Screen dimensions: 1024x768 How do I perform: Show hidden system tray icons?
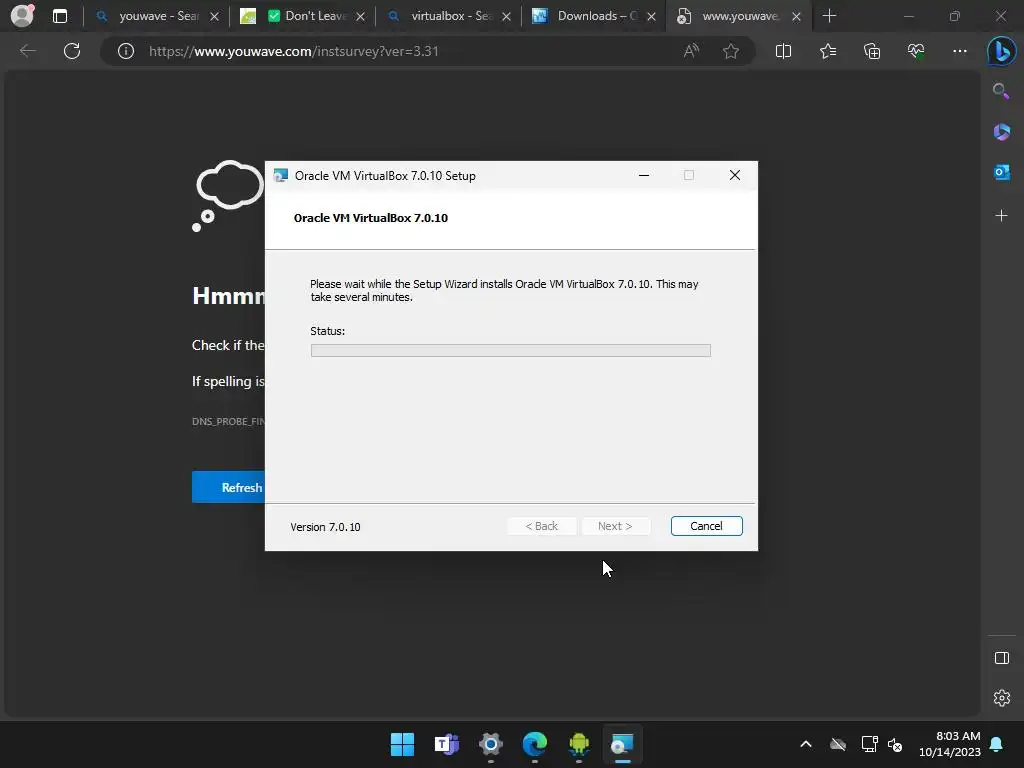806,744
